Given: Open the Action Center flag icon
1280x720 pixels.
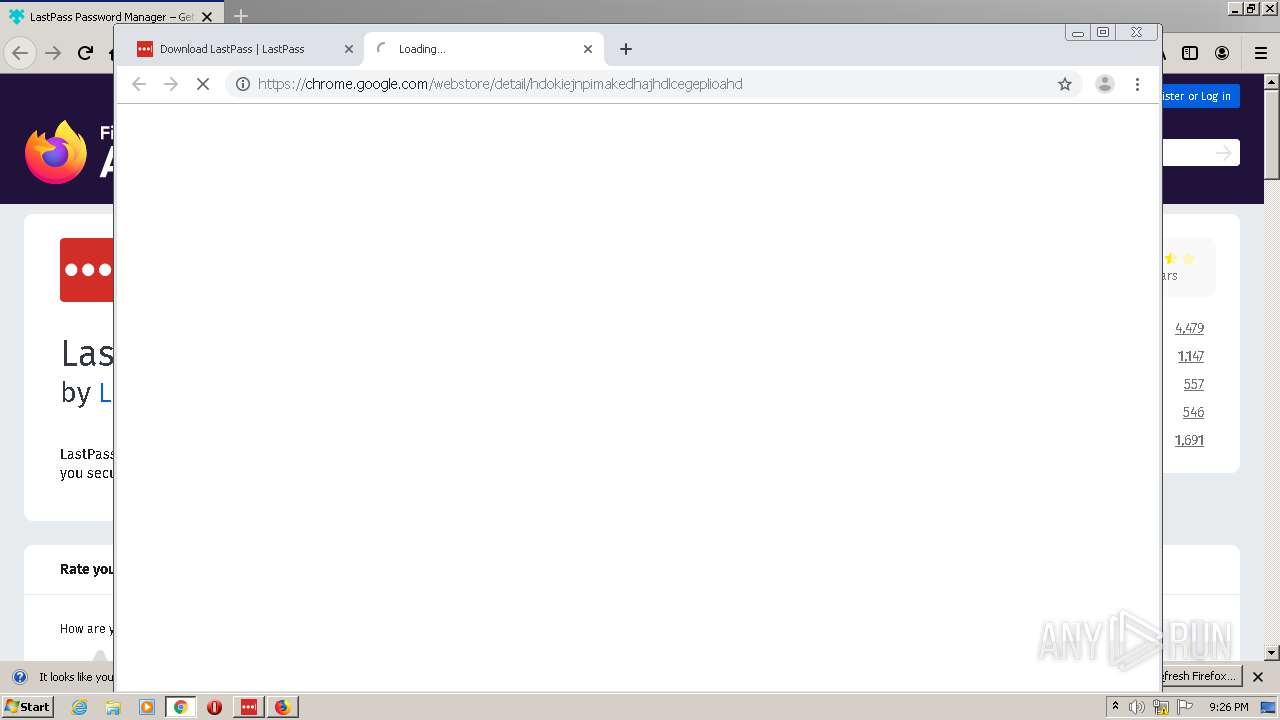Looking at the screenshot, I should point(1185,707).
